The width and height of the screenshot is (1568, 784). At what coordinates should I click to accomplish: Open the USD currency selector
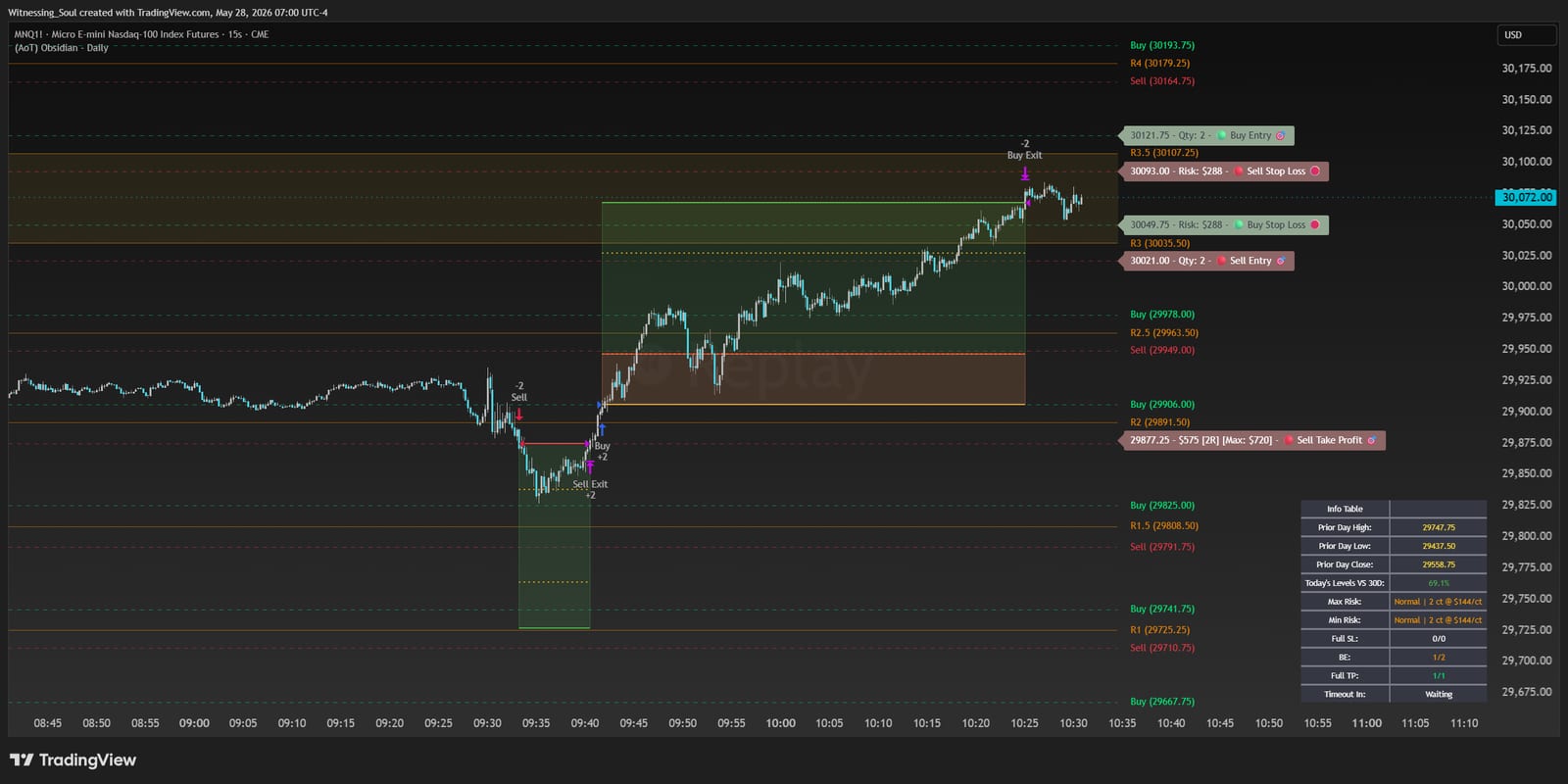pyautogui.click(x=1526, y=35)
